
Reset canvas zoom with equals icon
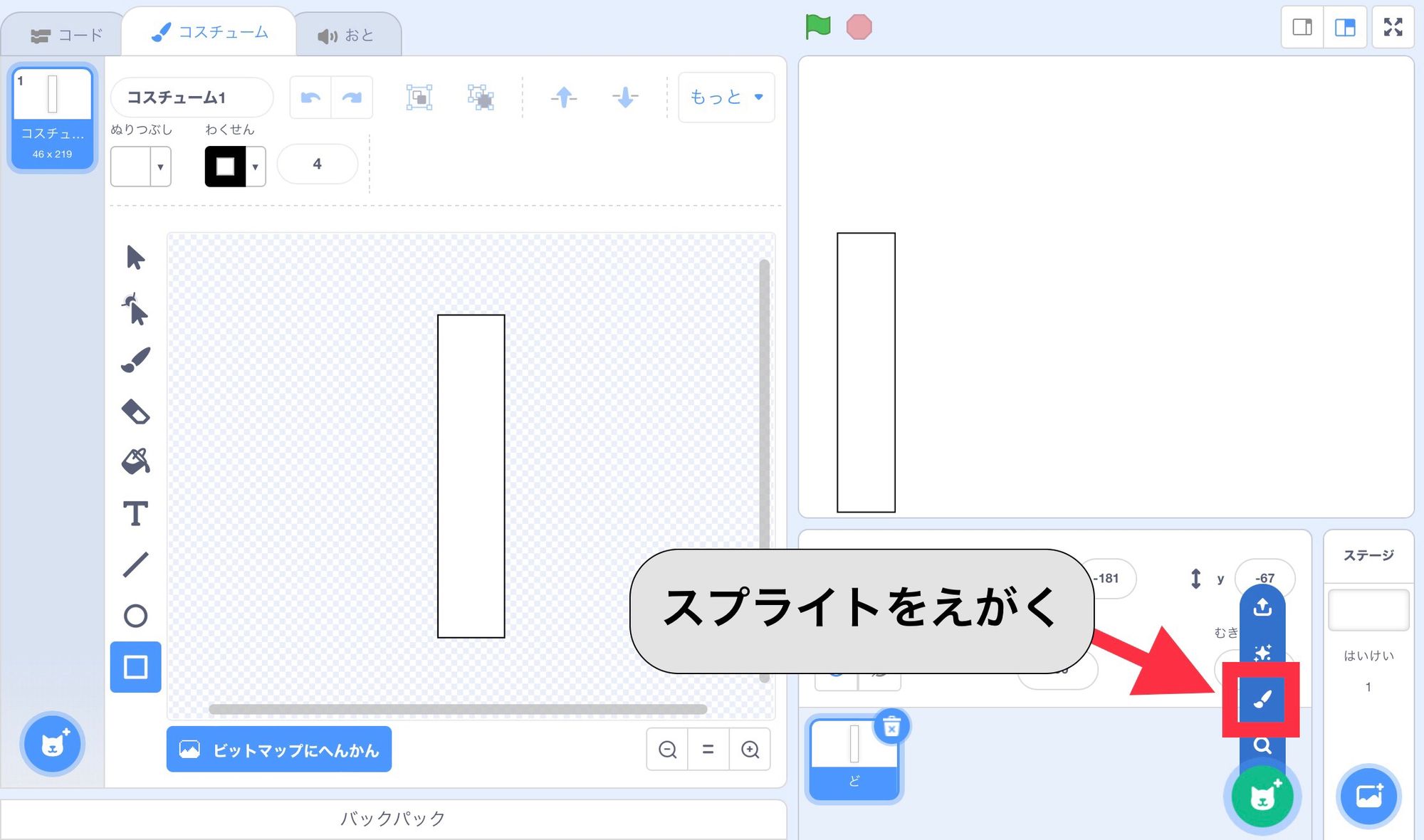coord(708,750)
